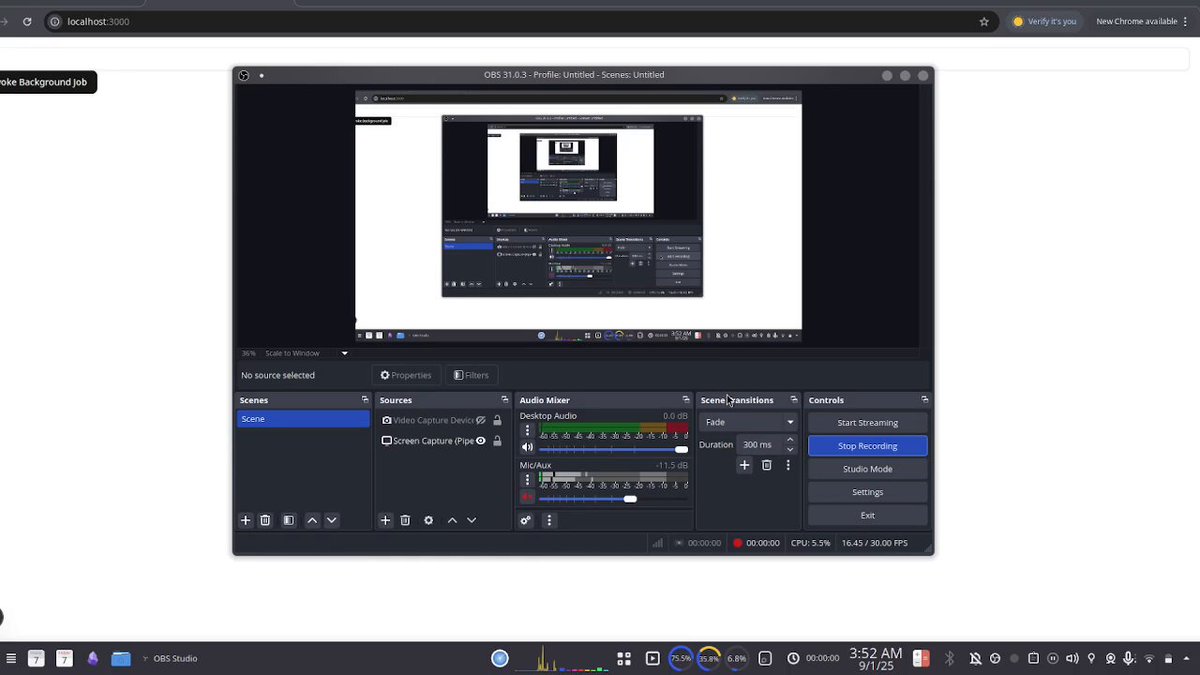Image resolution: width=1200 pixels, height=675 pixels.
Task: Expand the Scale to Window dropdown
Action: click(345, 353)
